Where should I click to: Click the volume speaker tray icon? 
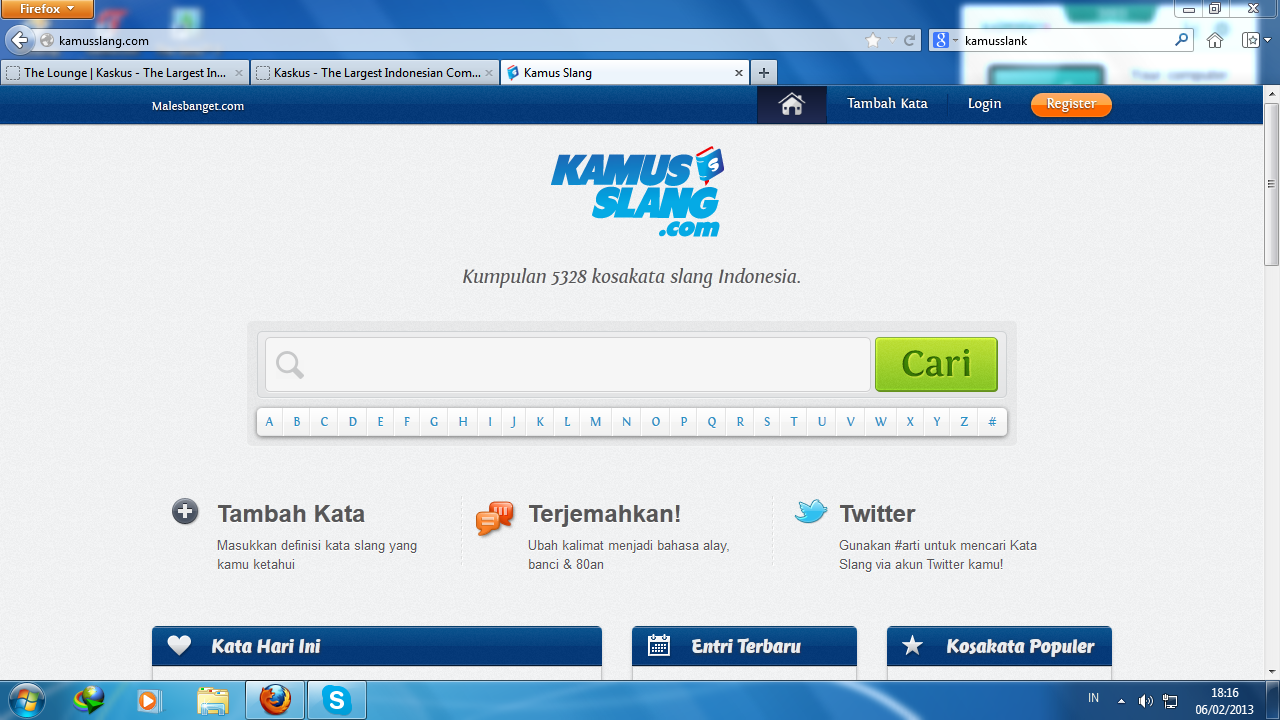[1146, 701]
